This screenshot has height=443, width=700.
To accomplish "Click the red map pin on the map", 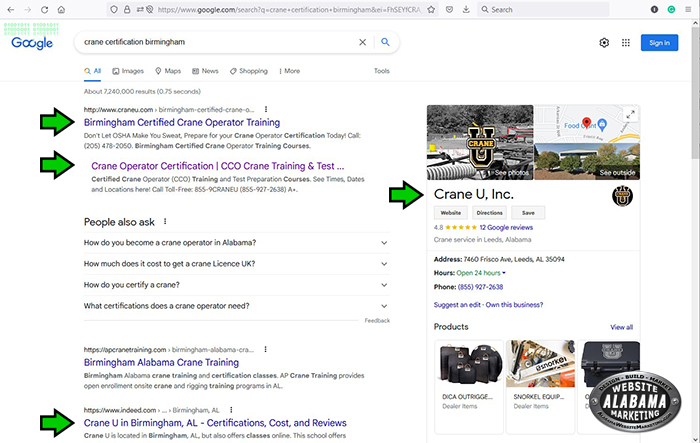I will (587, 123).
